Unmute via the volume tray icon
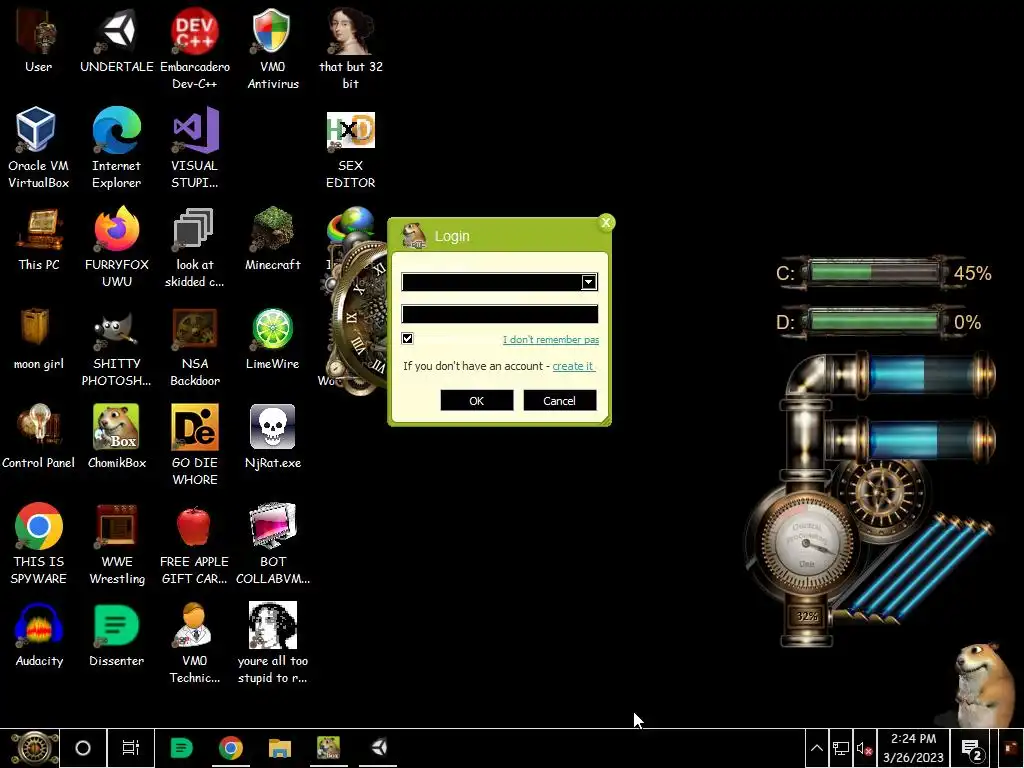This screenshot has height=768, width=1024. click(864, 749)
